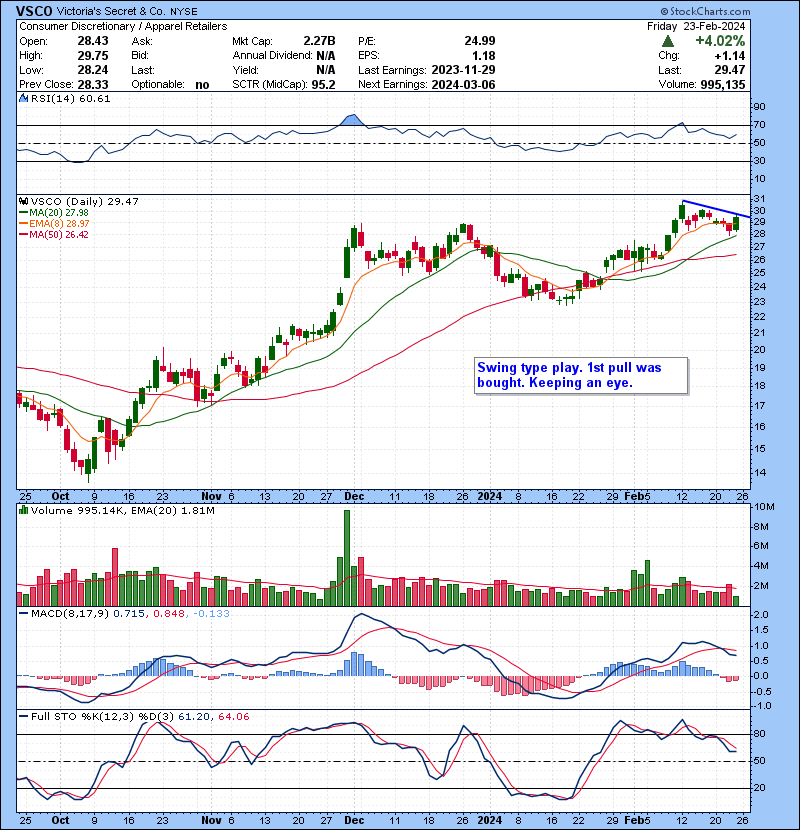This screenshot has width=800, height=830.
Task: Click the Low value 28.24
Action: coord(93,70)
